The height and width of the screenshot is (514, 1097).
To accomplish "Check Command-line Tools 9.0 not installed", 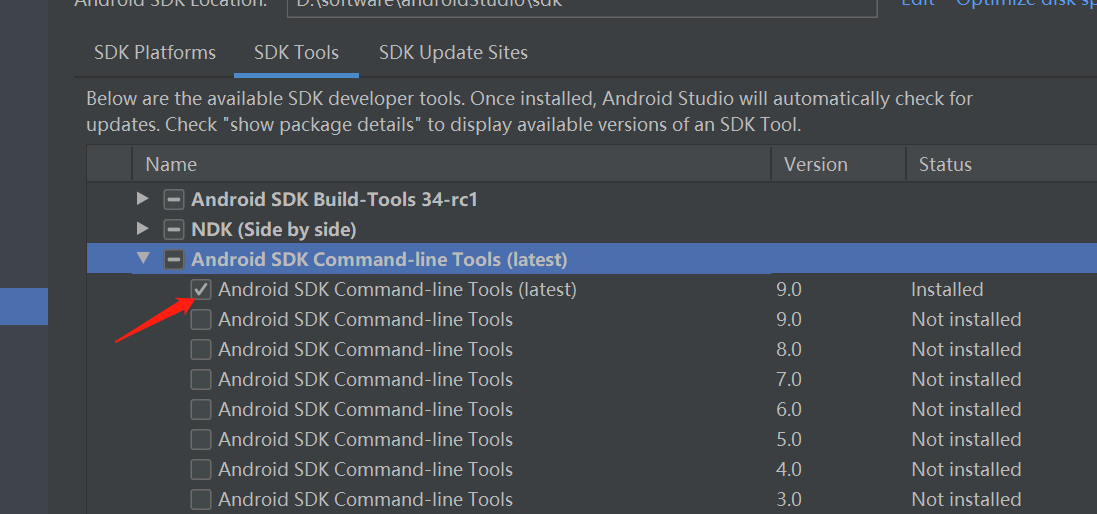I will [201, 320].
